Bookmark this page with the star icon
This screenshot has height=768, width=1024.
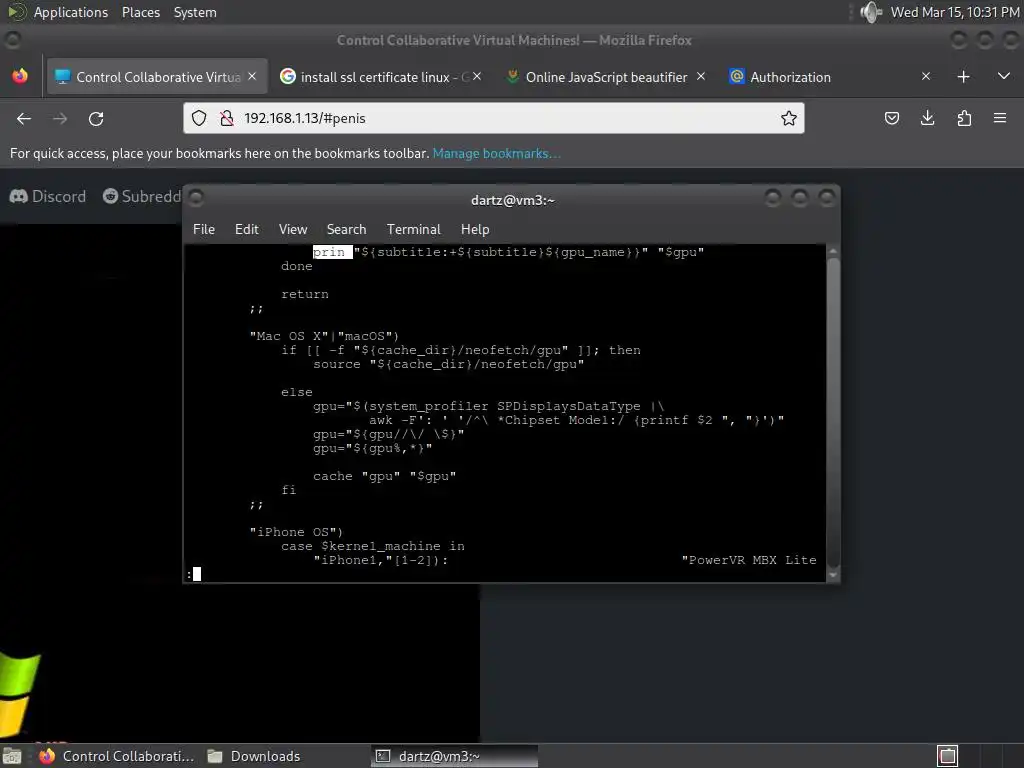click(788, 118)
